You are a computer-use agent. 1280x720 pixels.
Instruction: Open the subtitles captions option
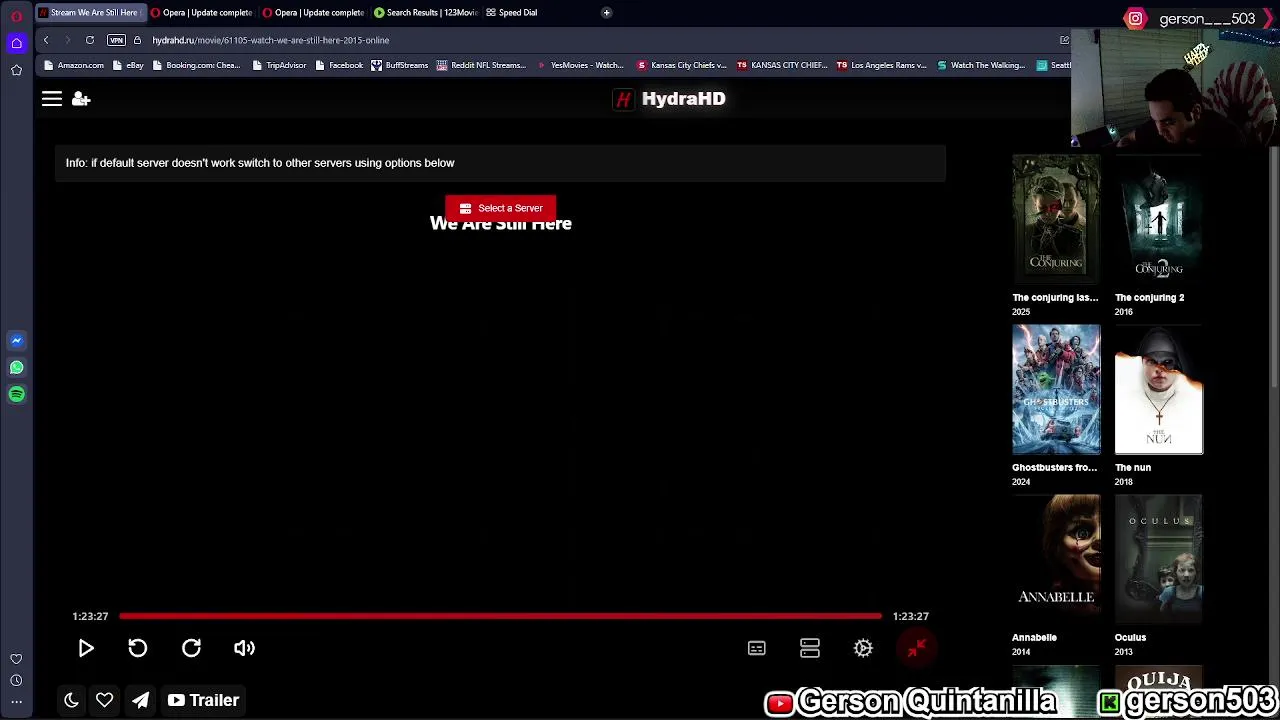click(x=756, y=649)
